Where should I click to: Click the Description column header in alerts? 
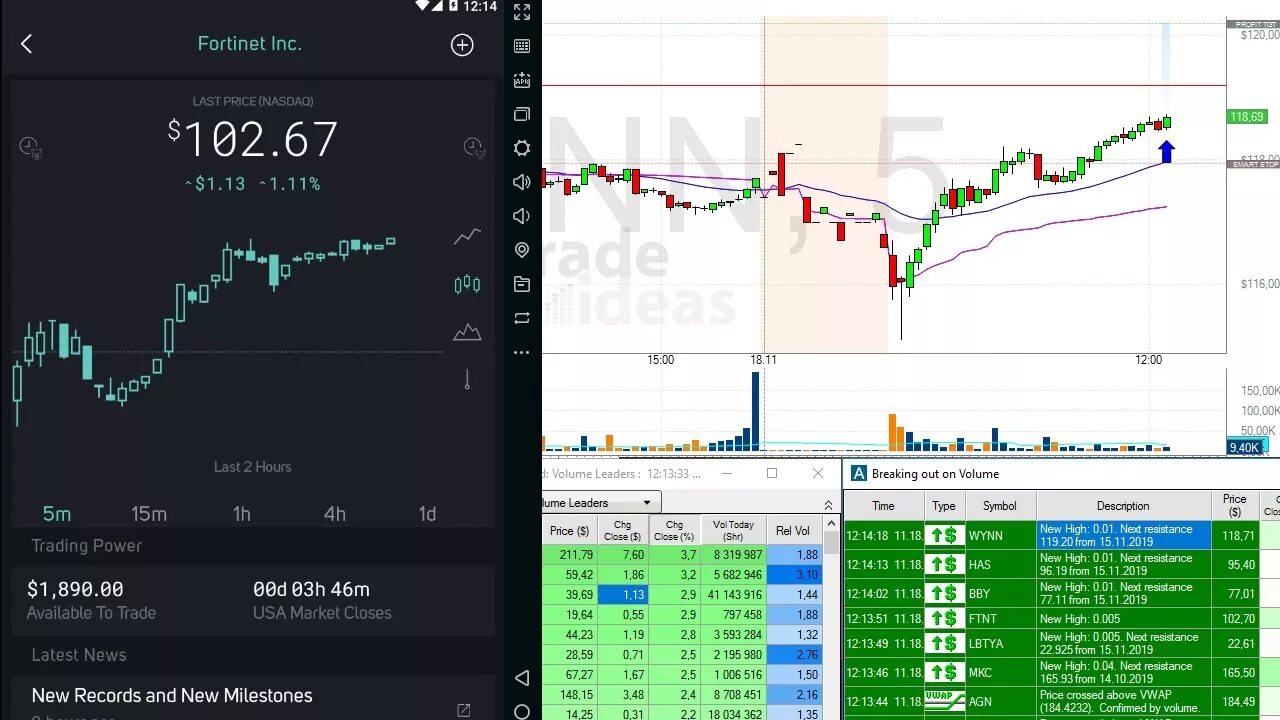tap(1123, 506)
